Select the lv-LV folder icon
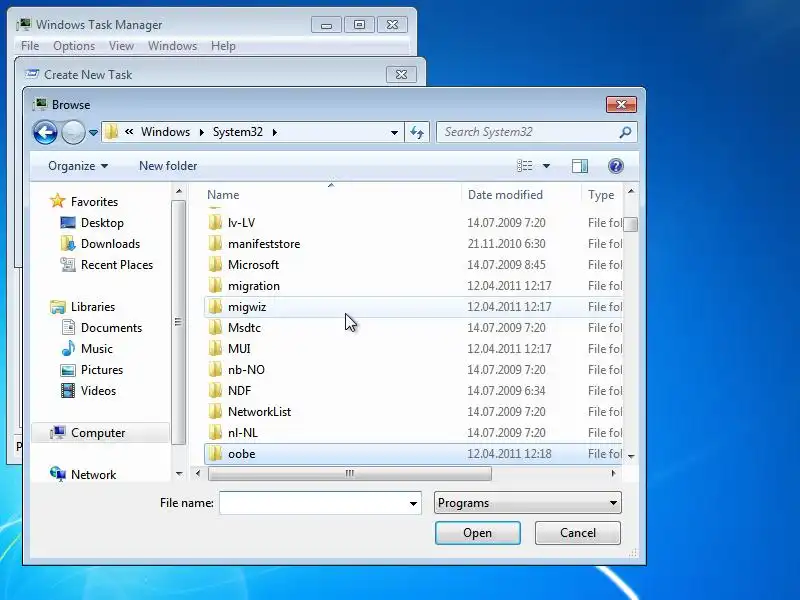The image size is (800, 600). [215, 222]
